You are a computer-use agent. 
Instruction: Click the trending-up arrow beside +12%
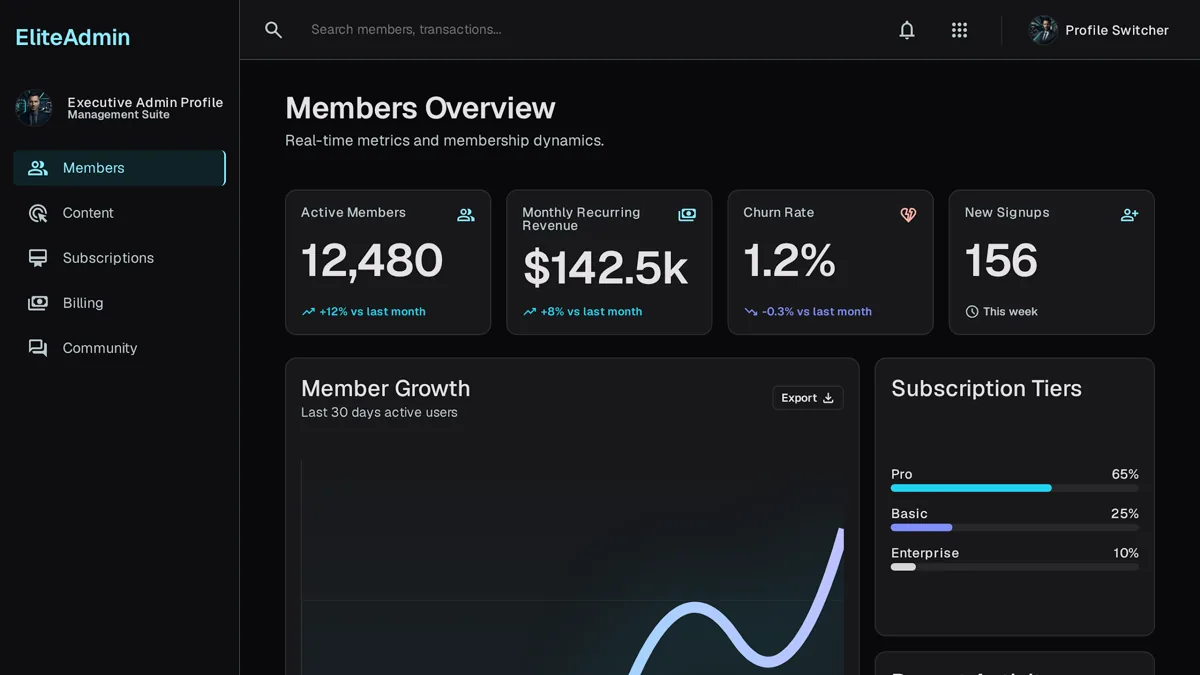308,312
